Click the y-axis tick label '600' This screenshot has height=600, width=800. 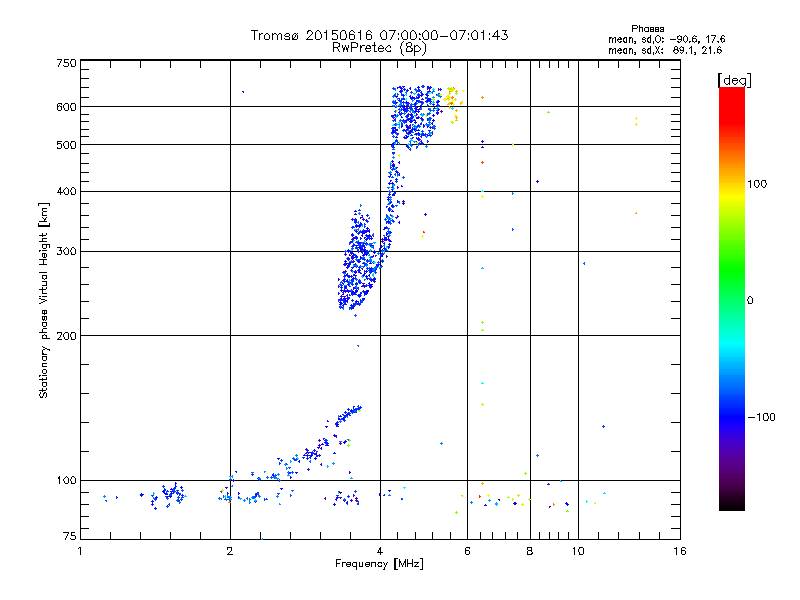tap(66, 107)
